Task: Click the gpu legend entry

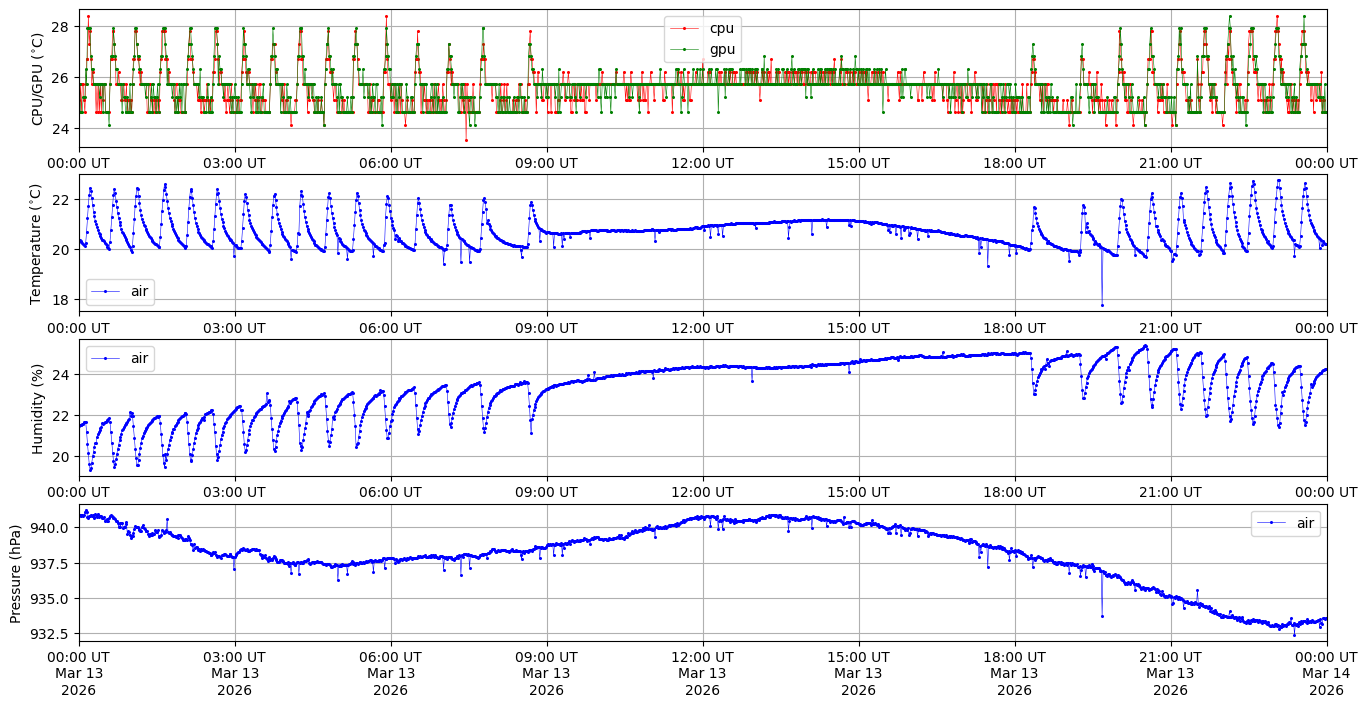Action: 721,49
